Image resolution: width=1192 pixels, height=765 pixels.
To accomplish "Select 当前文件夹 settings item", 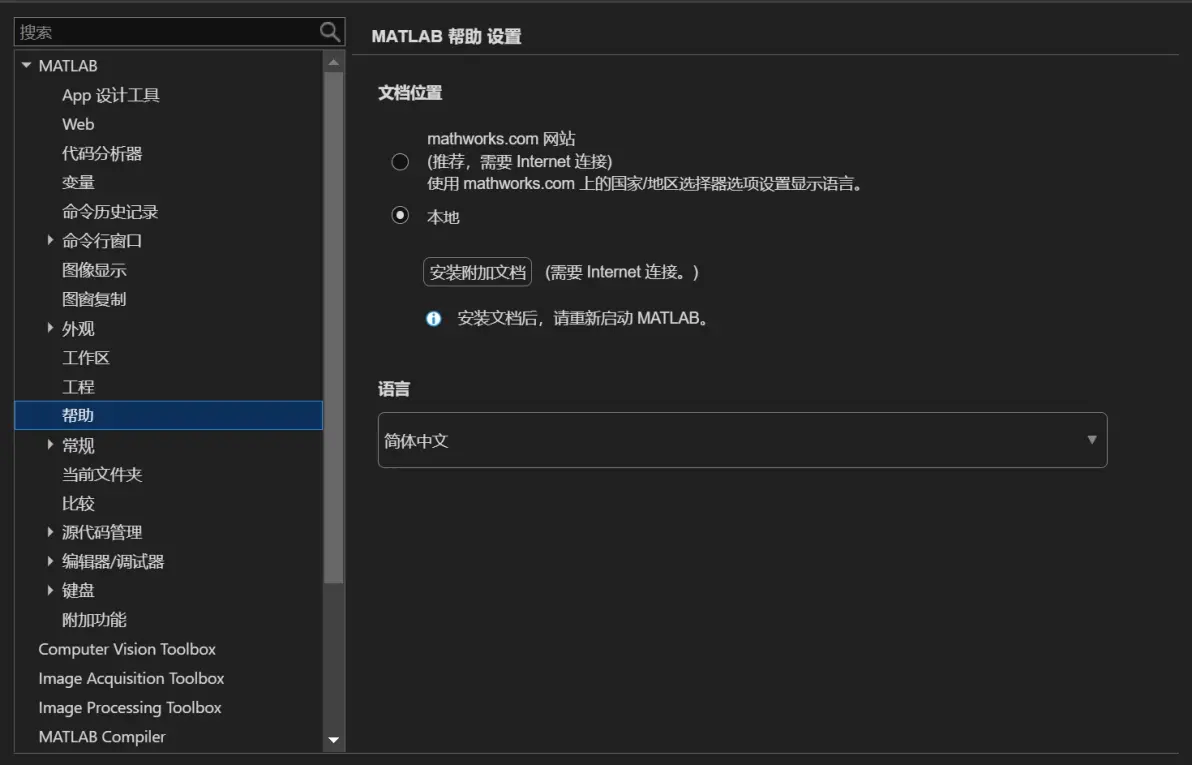I will [102, 475].
